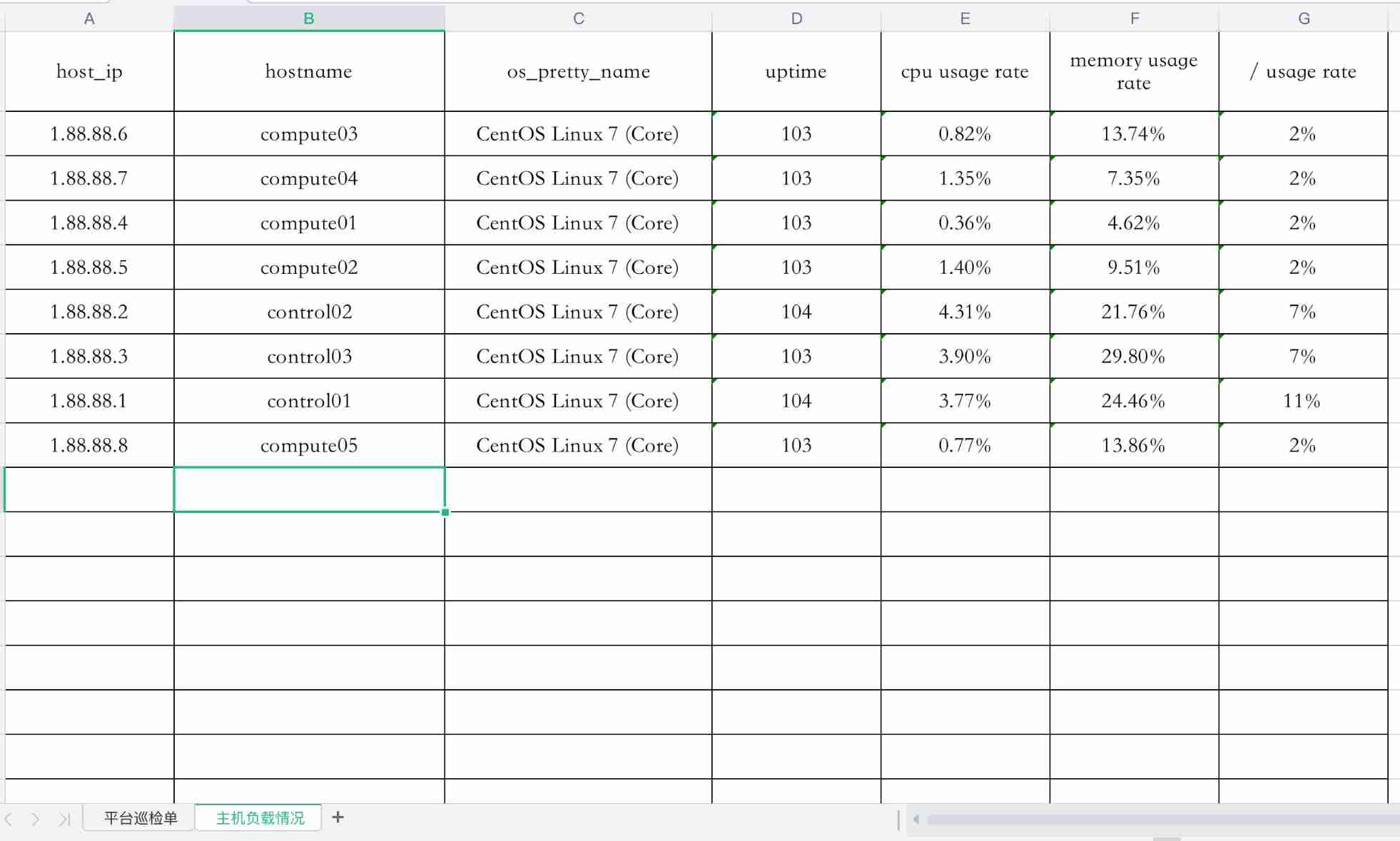Click the cell with IP 1.88.88.1
This screenshot has width=1400, height=841.
[88, 401]
